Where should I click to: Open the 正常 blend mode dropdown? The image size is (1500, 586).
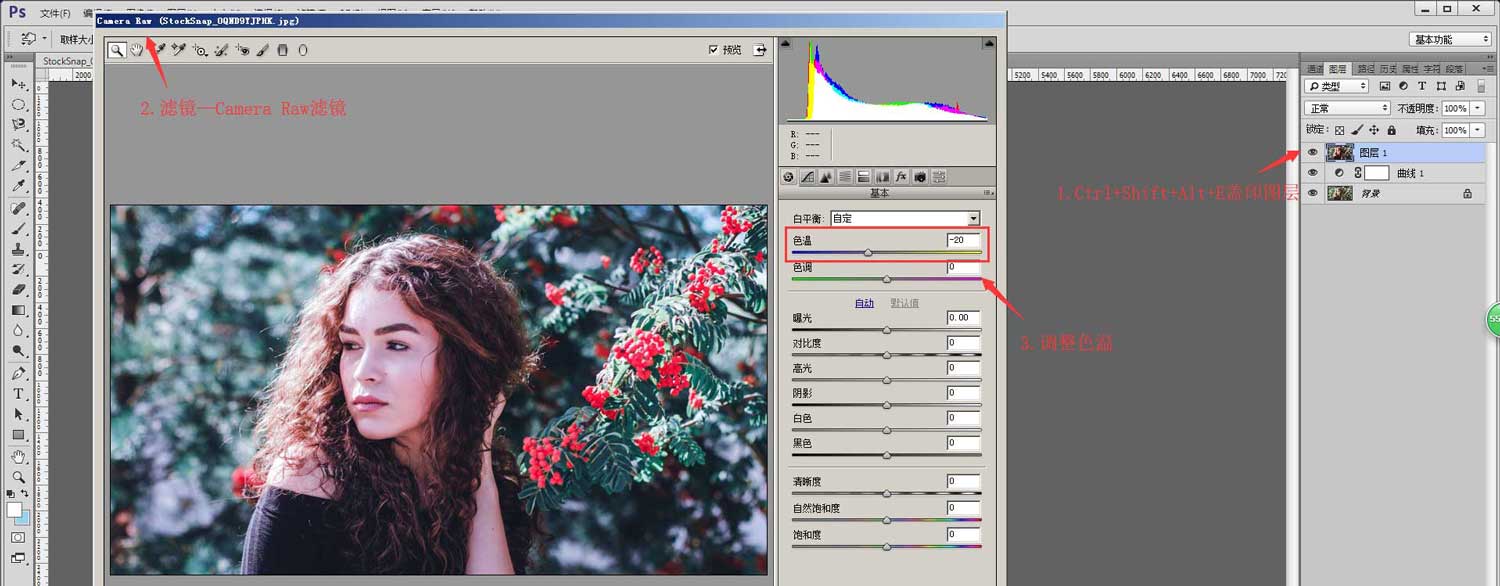[x=1347, y=108]
